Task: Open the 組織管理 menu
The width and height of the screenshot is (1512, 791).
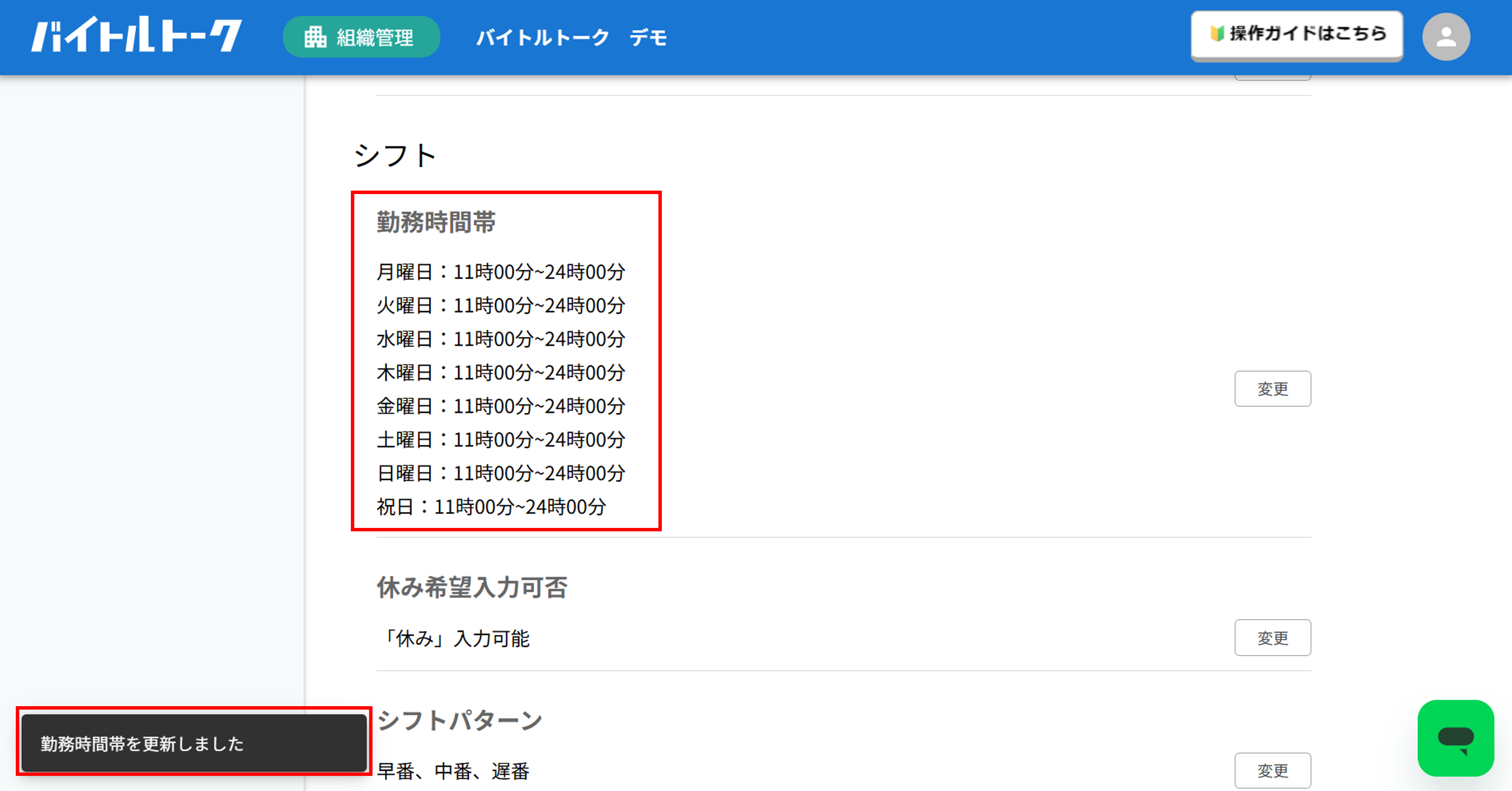Action: tap(361, 37)
